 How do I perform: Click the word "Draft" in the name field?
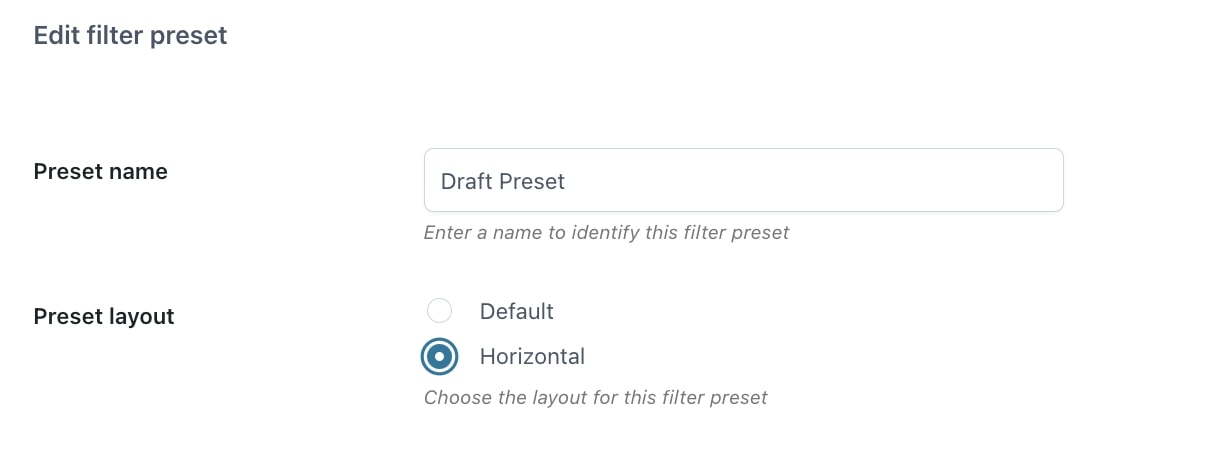pos(466,182)
